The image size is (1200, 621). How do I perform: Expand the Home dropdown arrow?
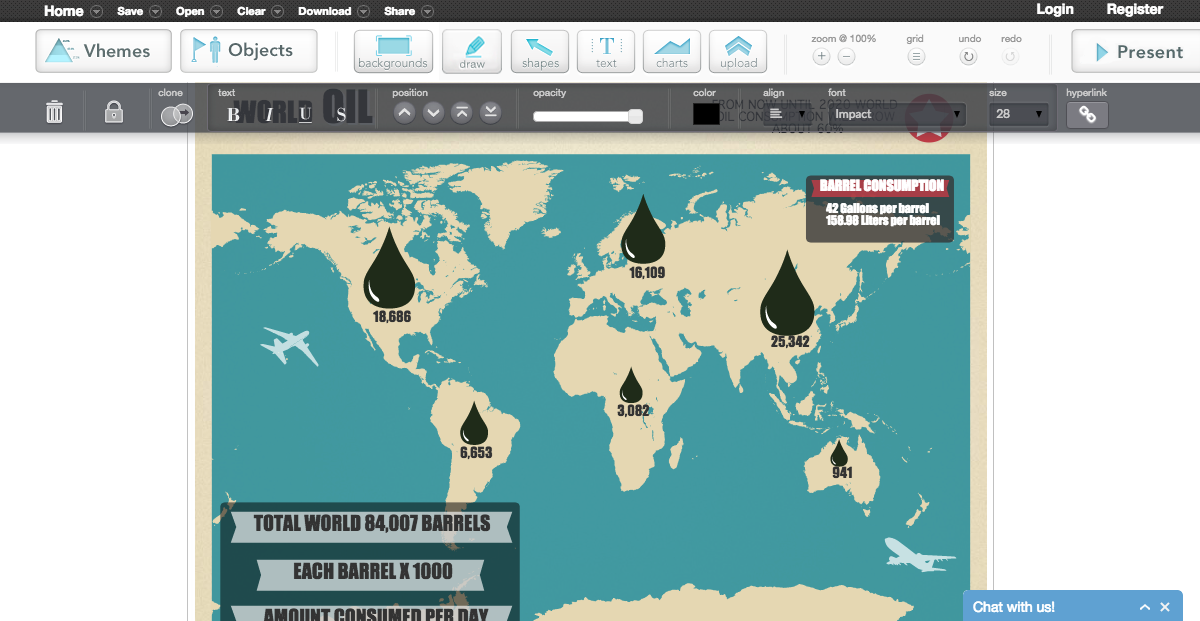(96, 12)
